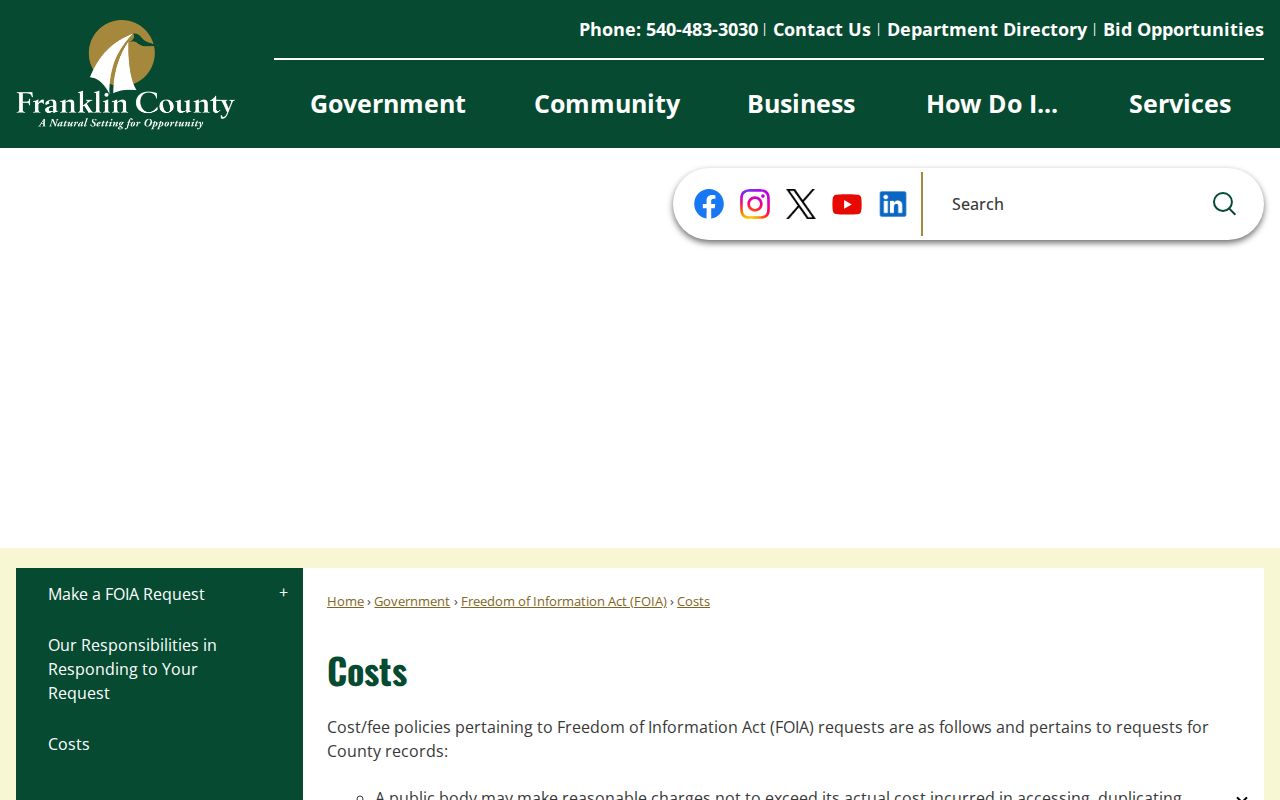The image size is (1280, 800).
Task: Open the How Do I... menu
Action: point(992,104)
